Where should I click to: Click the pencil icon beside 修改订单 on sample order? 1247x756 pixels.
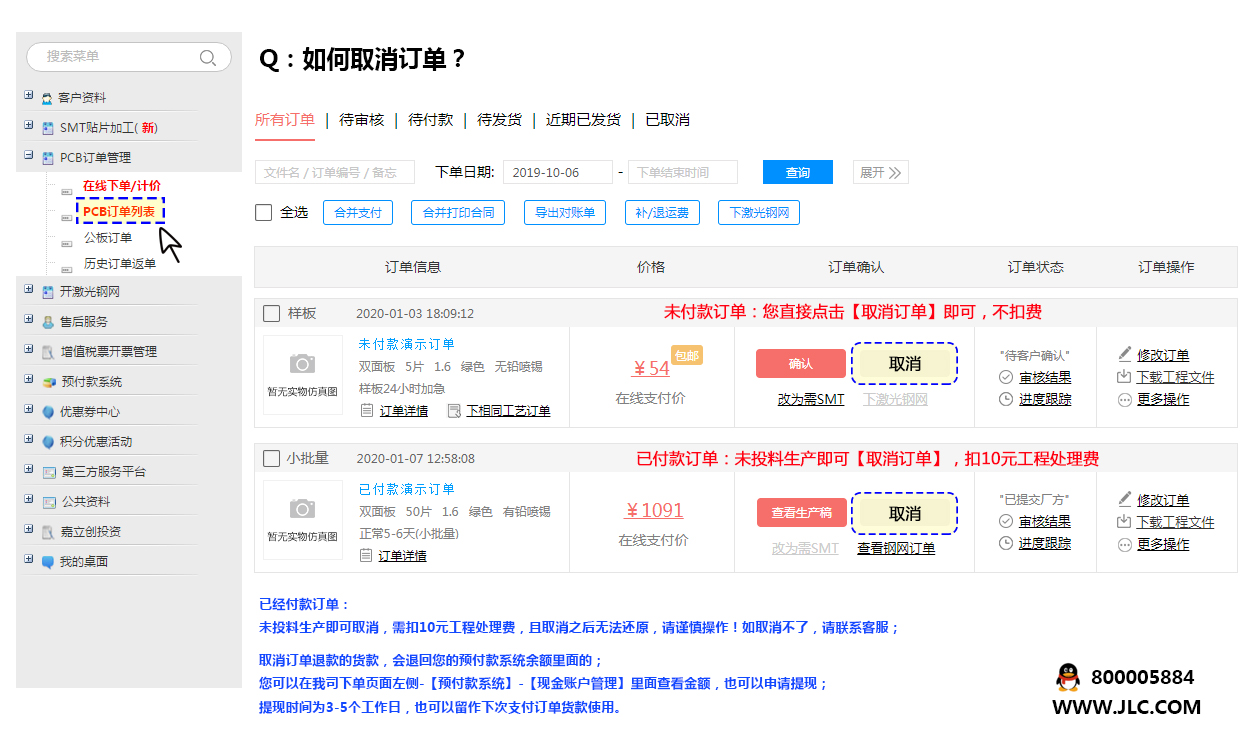(1123, 353)
